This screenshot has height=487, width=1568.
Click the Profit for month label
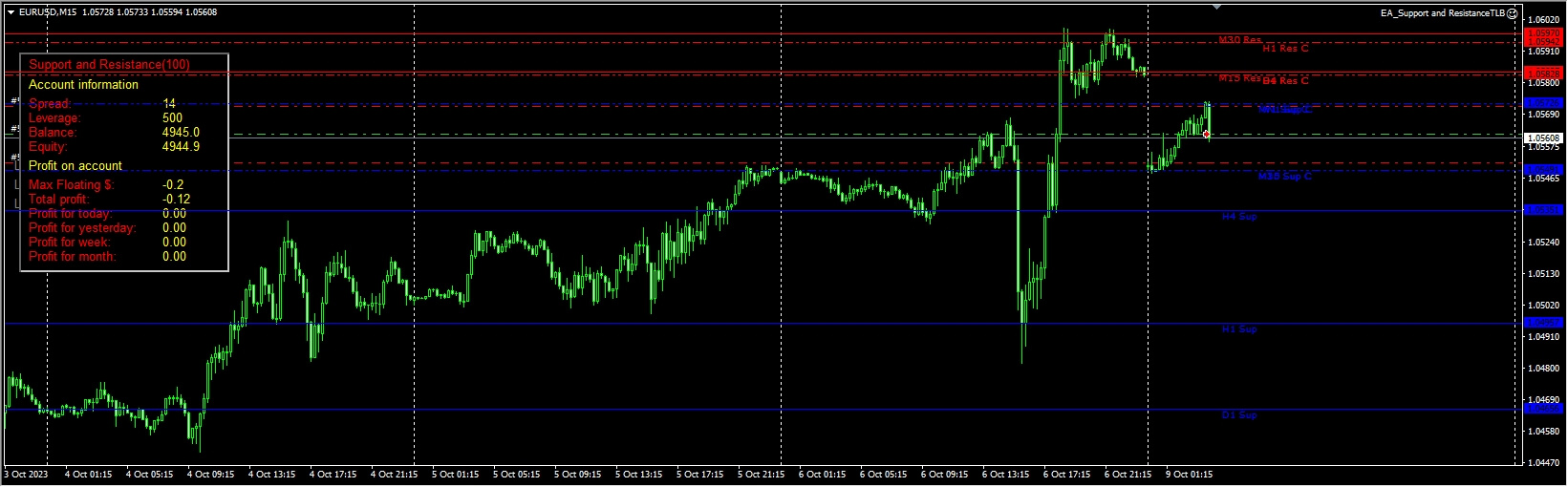tap(73, 256)
